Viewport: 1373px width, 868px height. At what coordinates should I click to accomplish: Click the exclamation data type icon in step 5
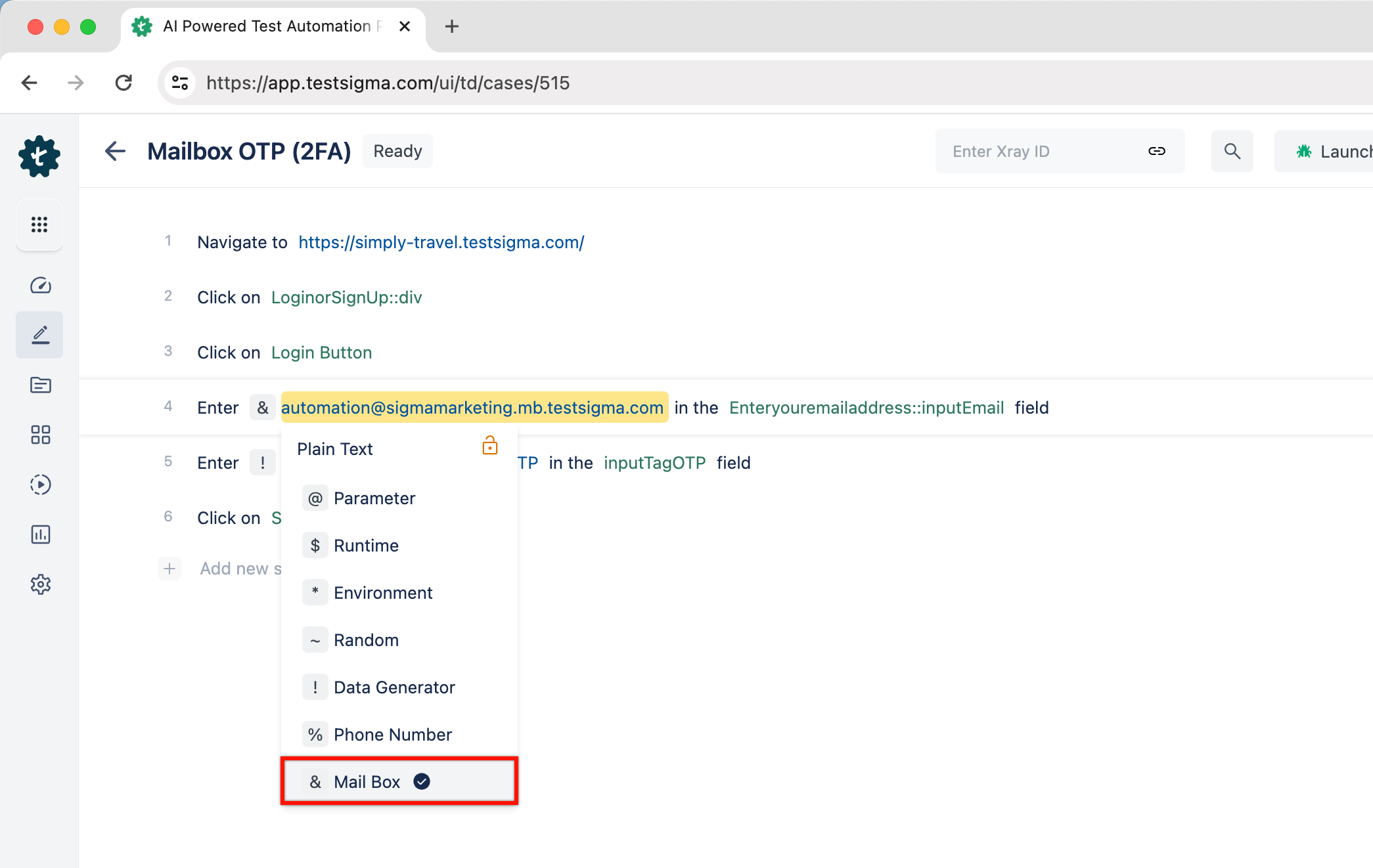[x=263, y=463]
